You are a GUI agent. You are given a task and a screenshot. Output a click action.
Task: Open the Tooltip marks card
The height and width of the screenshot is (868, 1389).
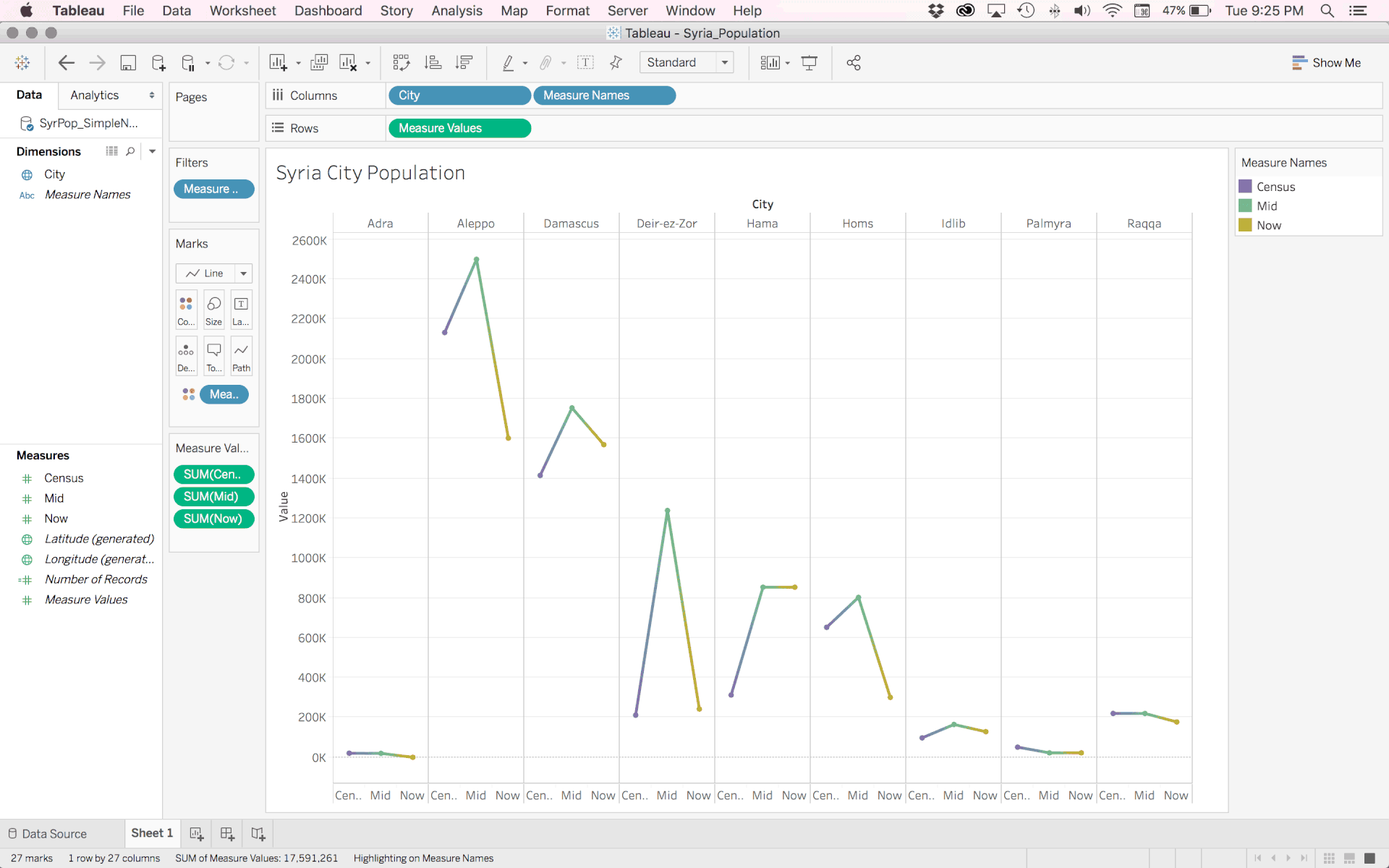point(213,356)
